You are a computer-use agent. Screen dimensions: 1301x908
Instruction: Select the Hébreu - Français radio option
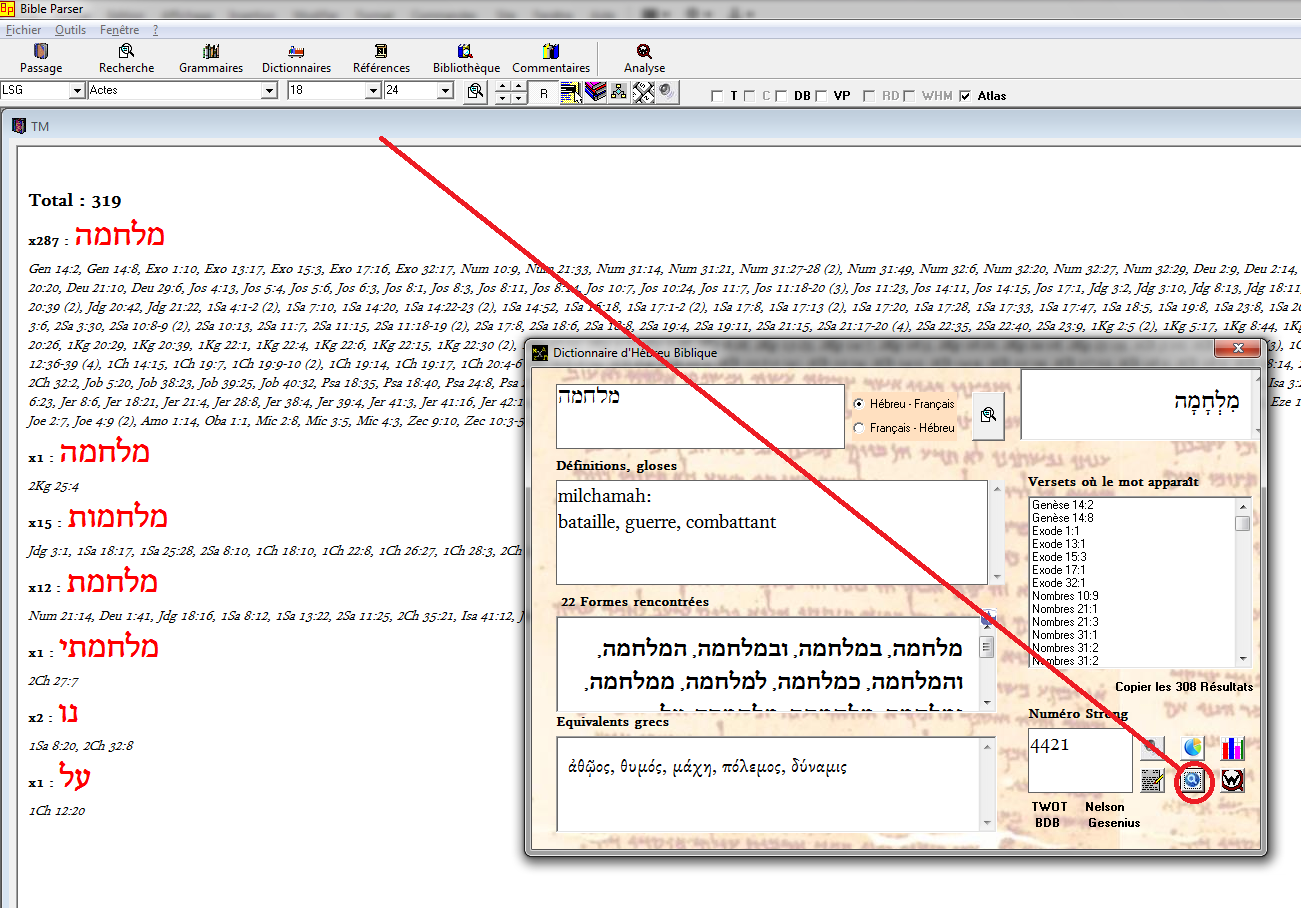pos(858,404)
